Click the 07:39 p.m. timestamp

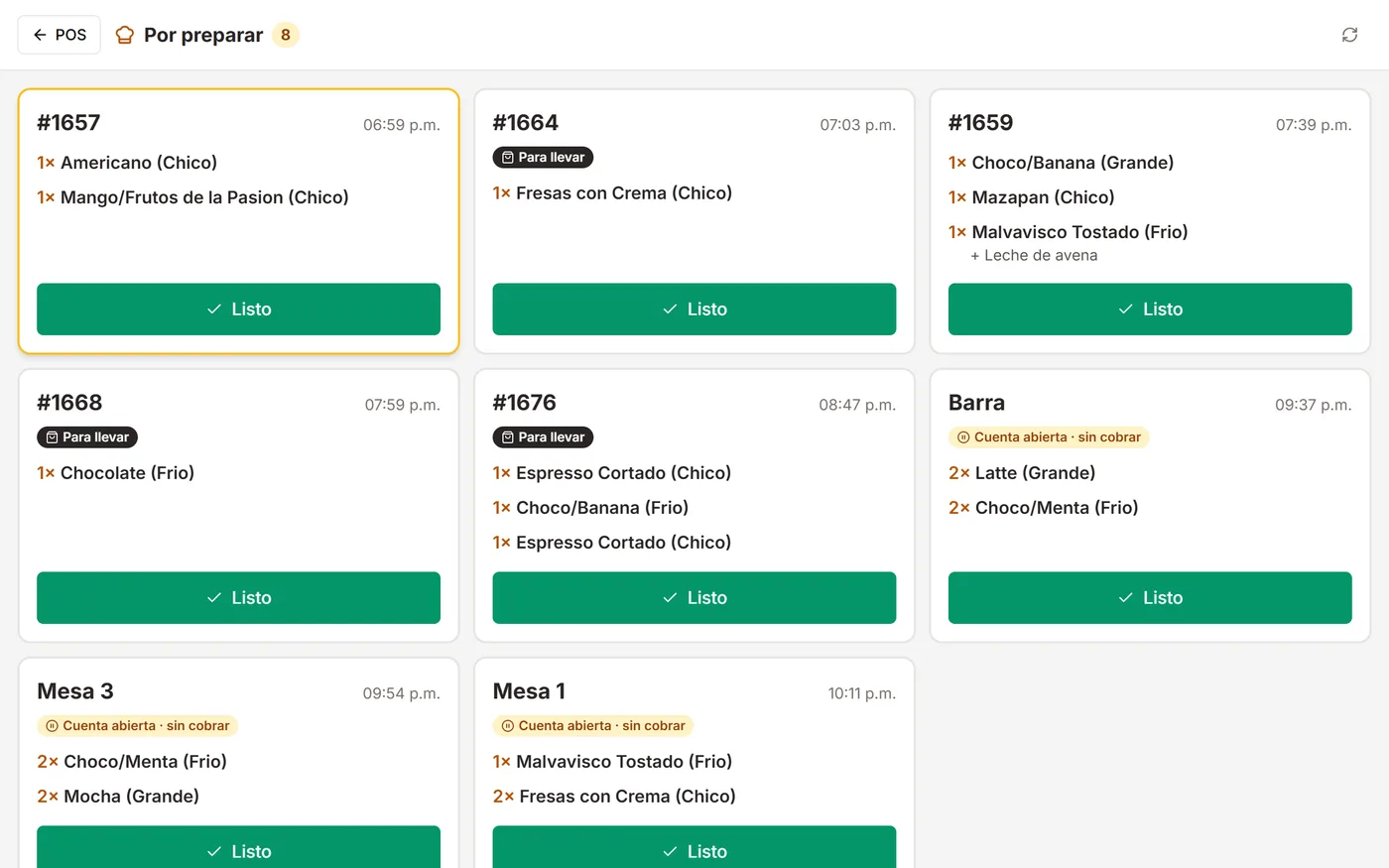(1314, 125)
